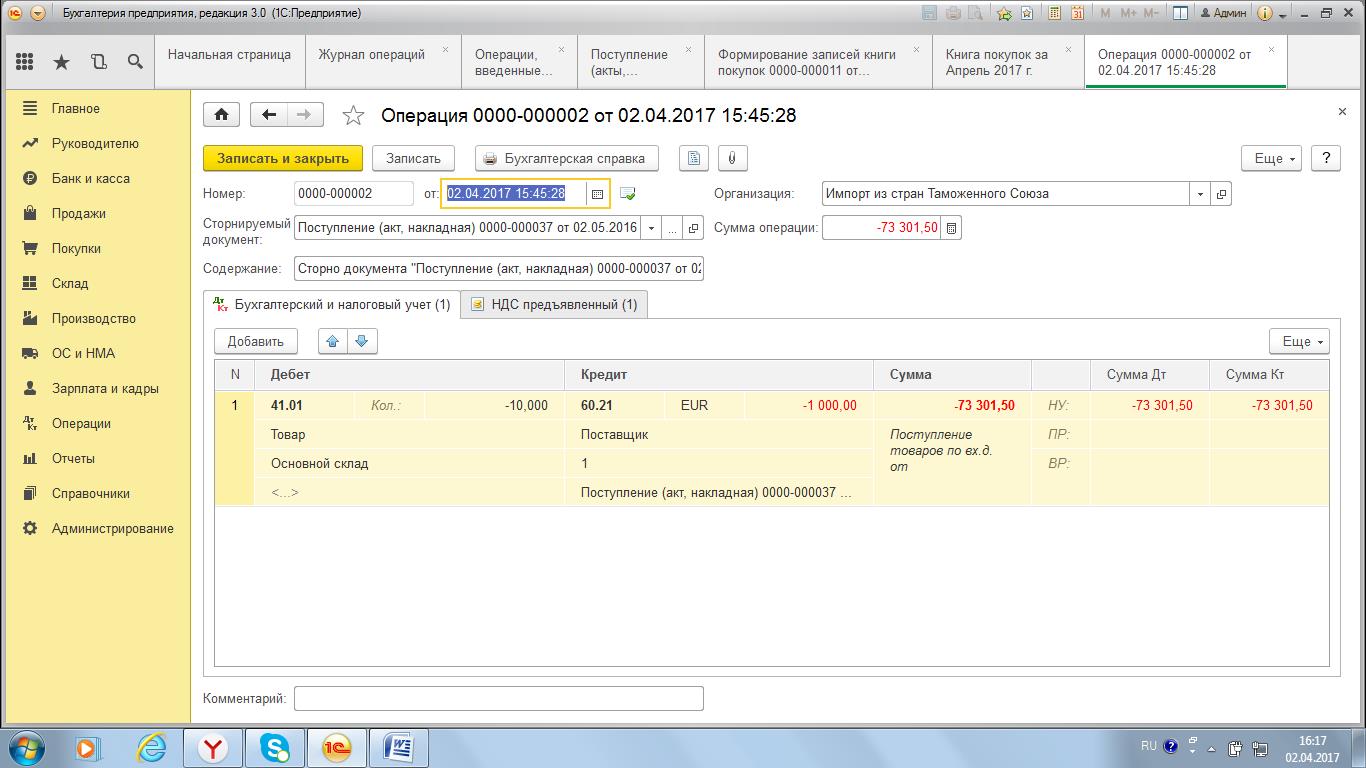1366x768 pixels.
Task: Click Записать и закрыть button
Action: point(283,158)
